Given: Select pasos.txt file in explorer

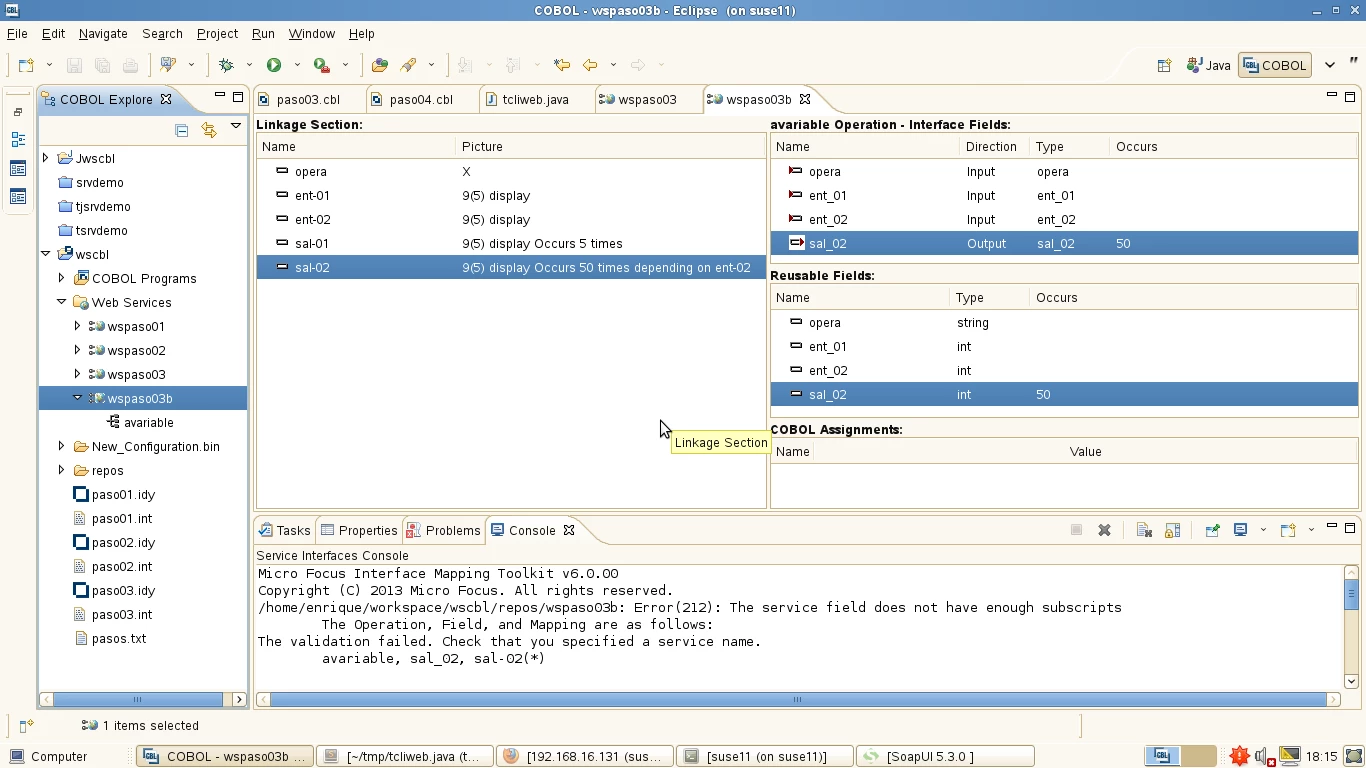Looking at the screenshot, I should (118, 638).
